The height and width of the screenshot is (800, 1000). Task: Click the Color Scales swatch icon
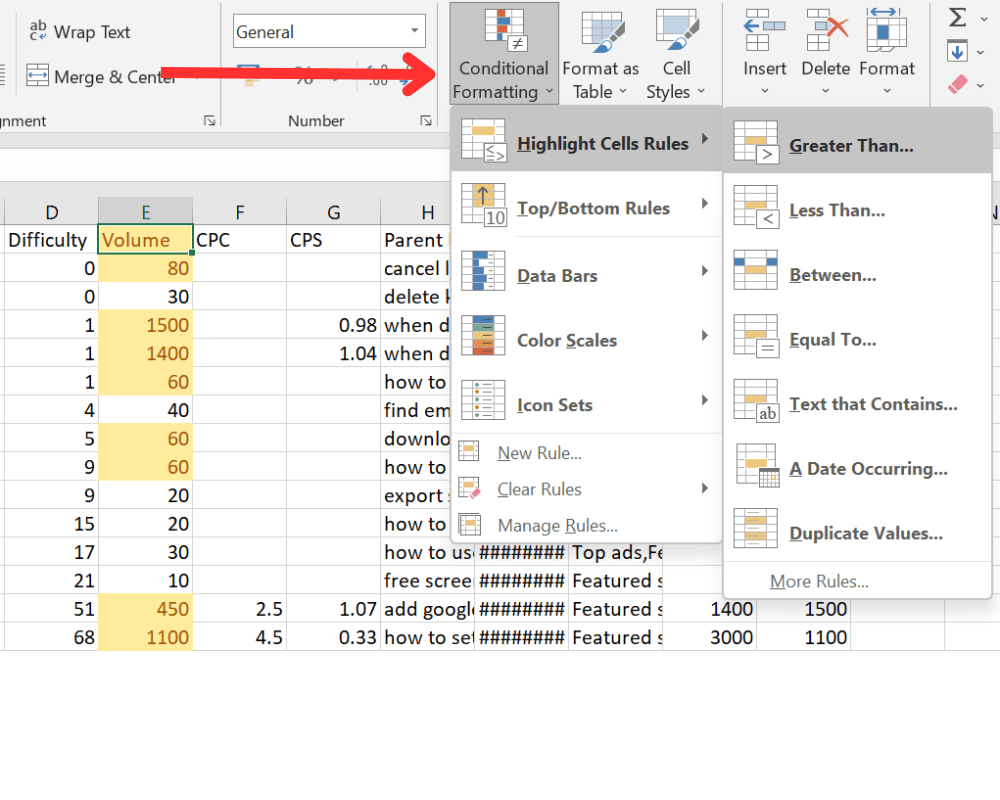pos(483,339)
